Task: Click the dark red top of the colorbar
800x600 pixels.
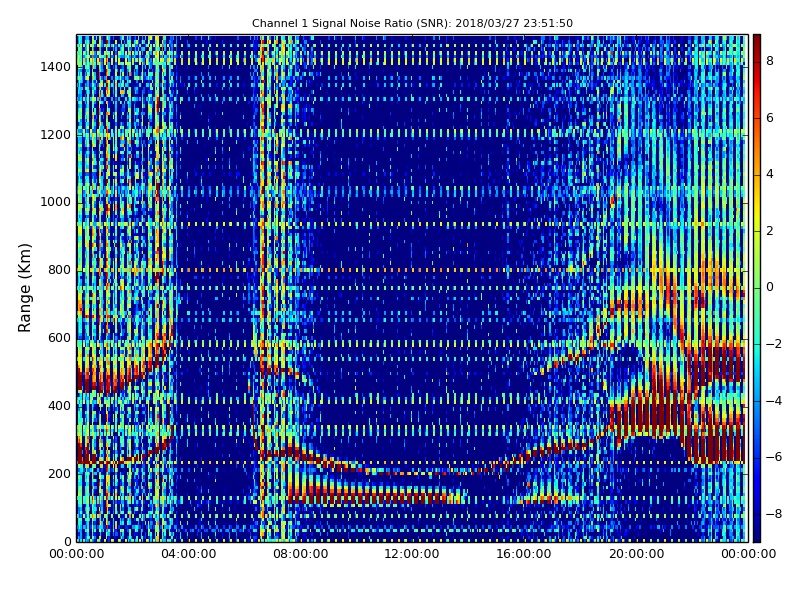Action: [757, 43]
